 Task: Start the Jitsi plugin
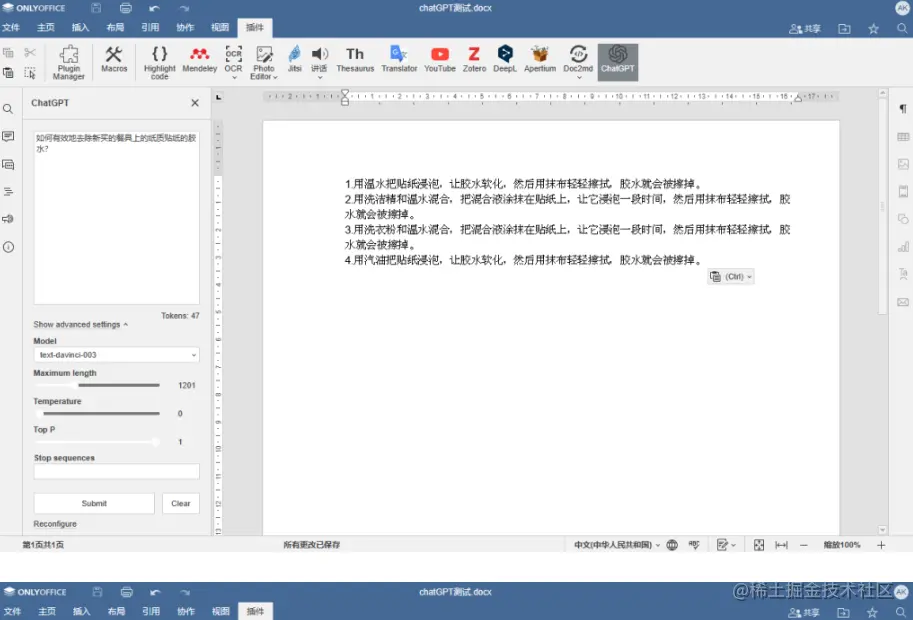[295, 60]
